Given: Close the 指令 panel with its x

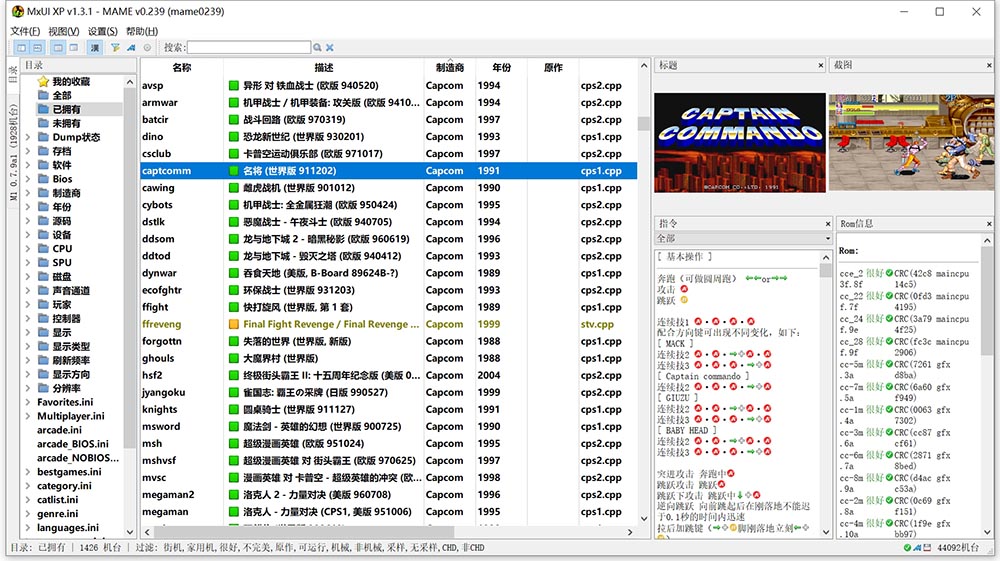Looking at the screenshot, I should pos(828,224).
